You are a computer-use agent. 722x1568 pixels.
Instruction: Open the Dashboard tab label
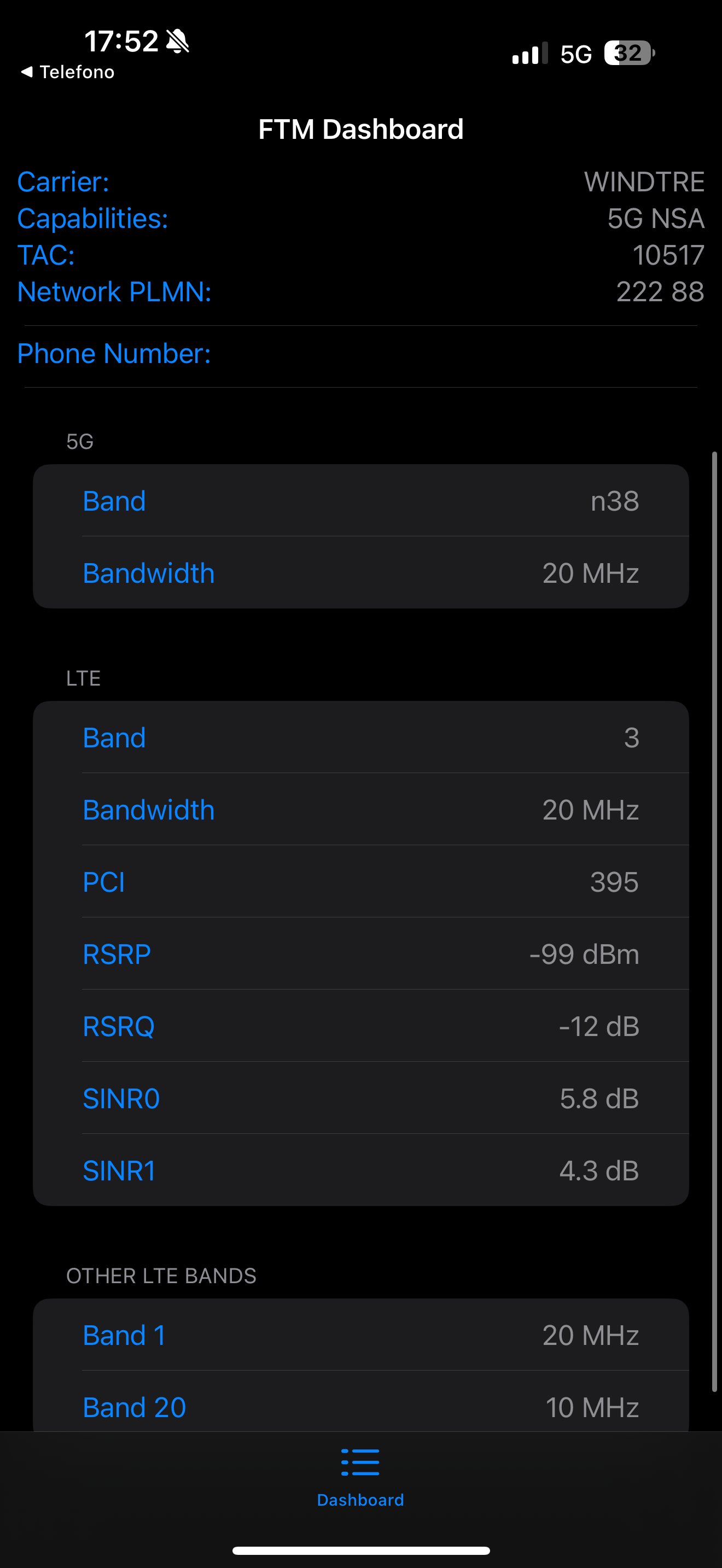[360, 1500]
